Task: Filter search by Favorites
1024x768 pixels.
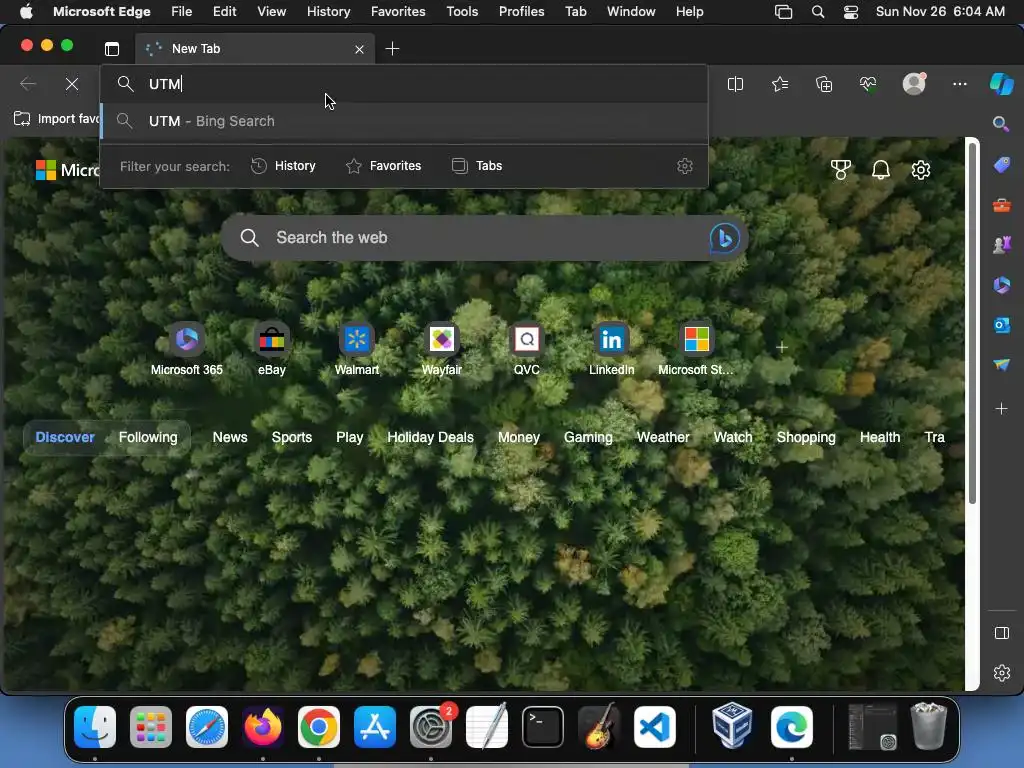Action: (x=383, y=166)
